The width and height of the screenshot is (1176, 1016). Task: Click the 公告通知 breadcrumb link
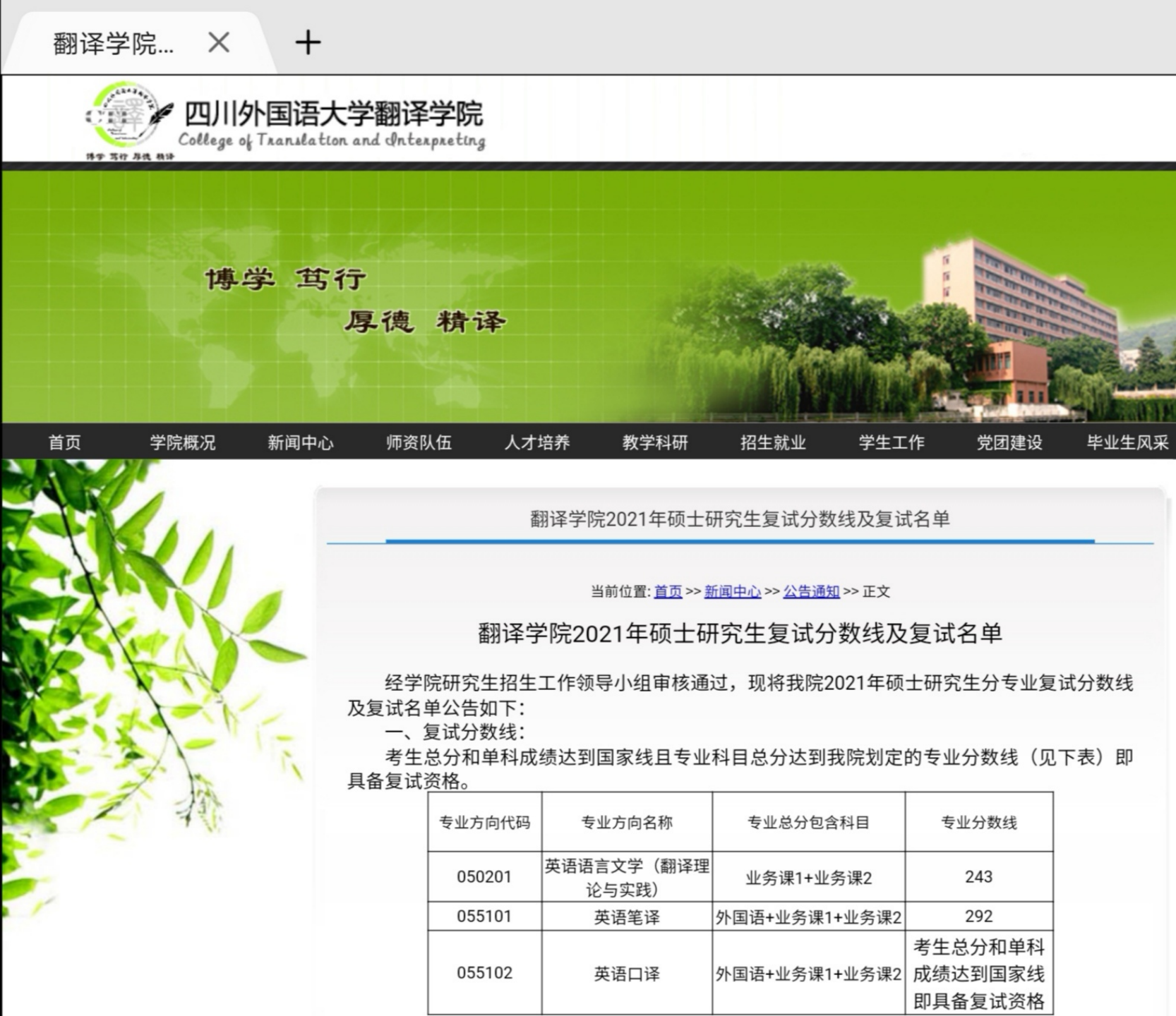pyautogui.click(x=810, y=593)
